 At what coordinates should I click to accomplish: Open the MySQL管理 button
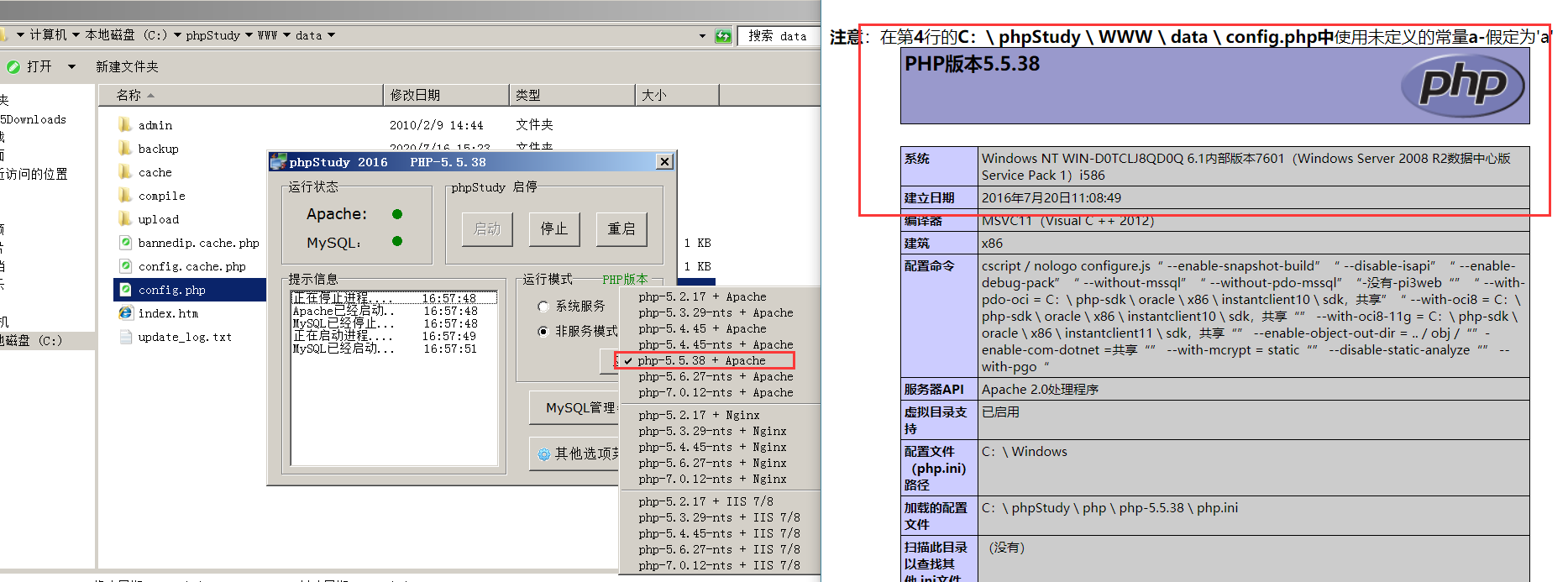click(x=574, y=407)
